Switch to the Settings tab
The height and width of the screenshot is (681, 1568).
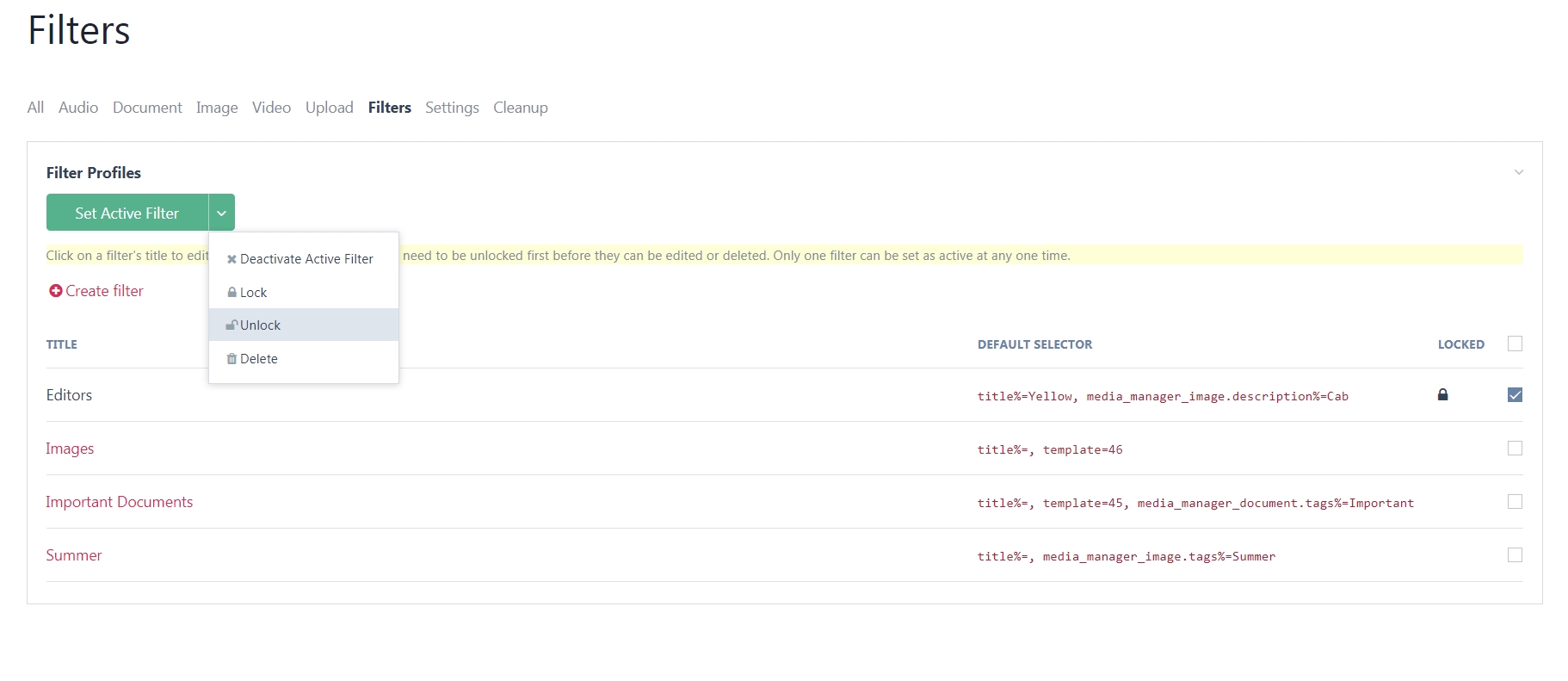(x=452, y=108)
